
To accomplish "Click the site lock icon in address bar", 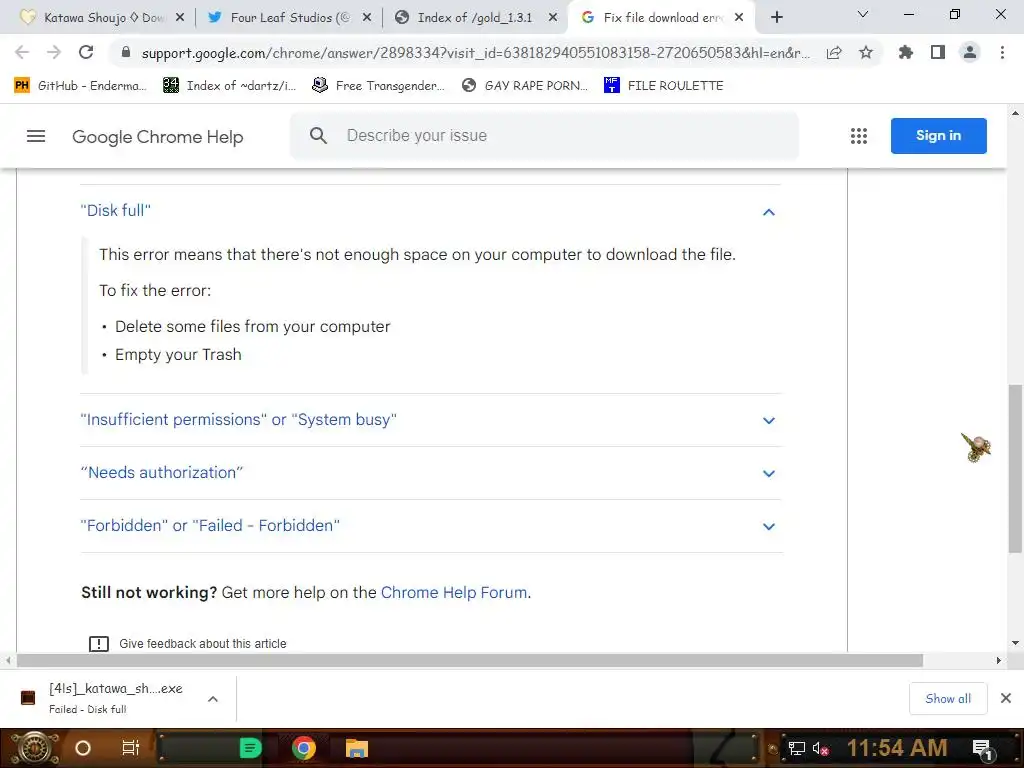I will [126, 53].
